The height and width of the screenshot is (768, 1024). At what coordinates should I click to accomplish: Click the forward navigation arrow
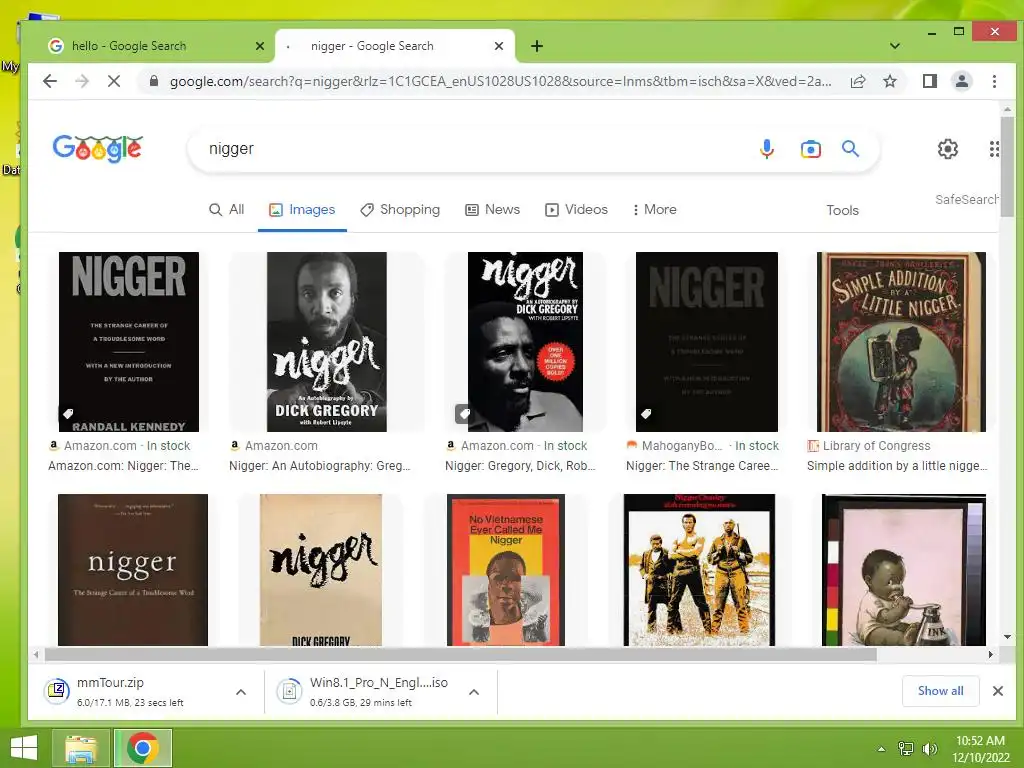pos(82,81)
